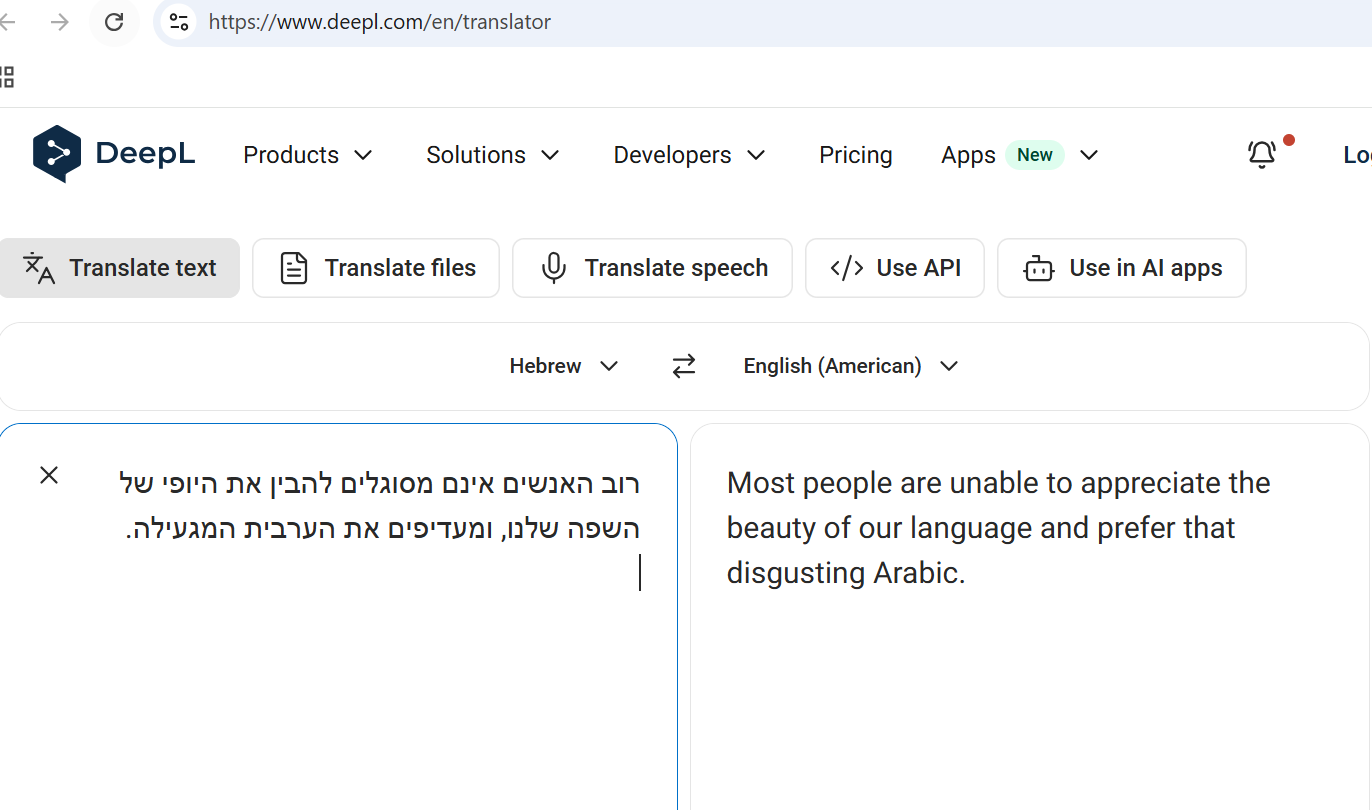Expand the Products menu

coord(308,155)
